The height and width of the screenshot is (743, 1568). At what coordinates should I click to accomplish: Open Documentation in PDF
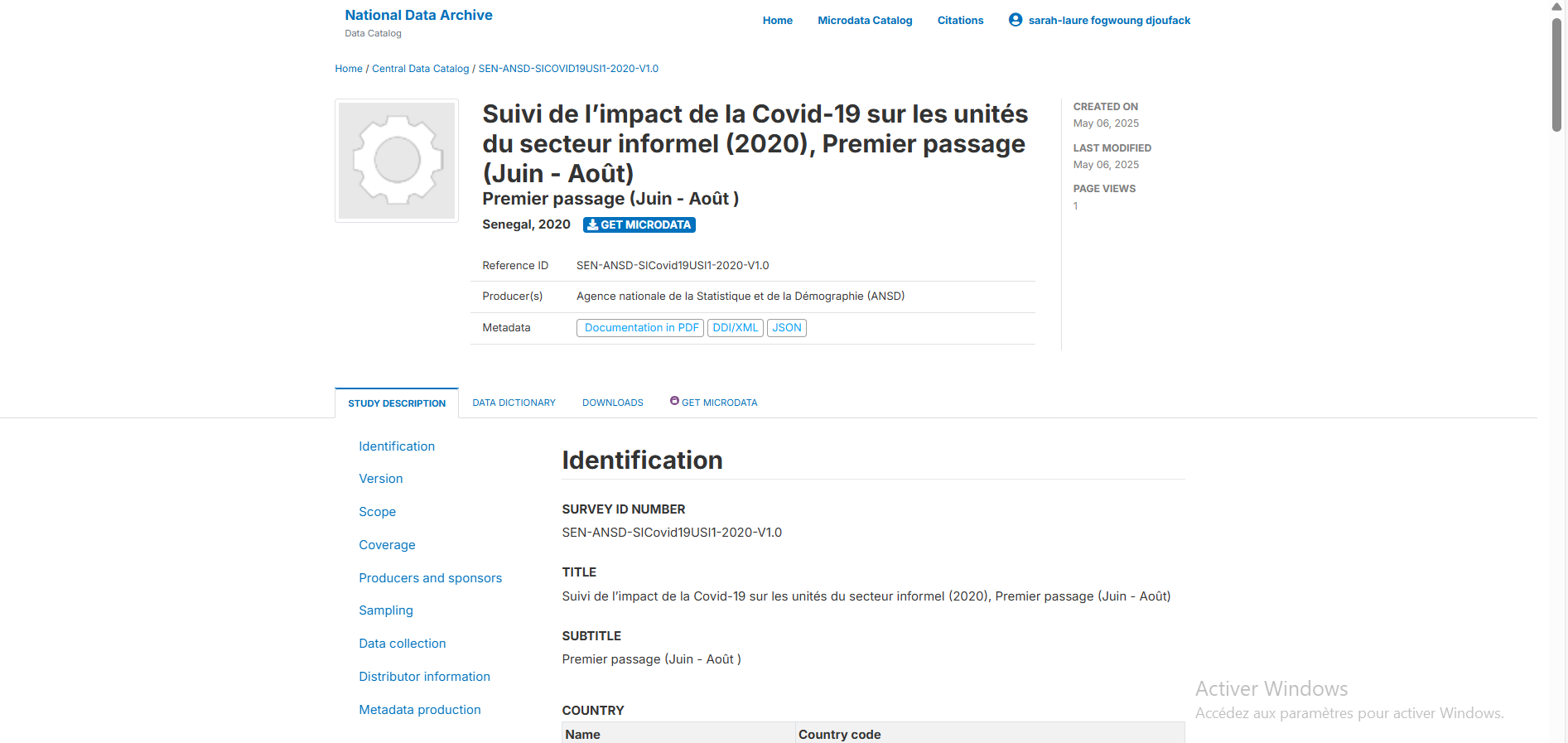(640, 328)
